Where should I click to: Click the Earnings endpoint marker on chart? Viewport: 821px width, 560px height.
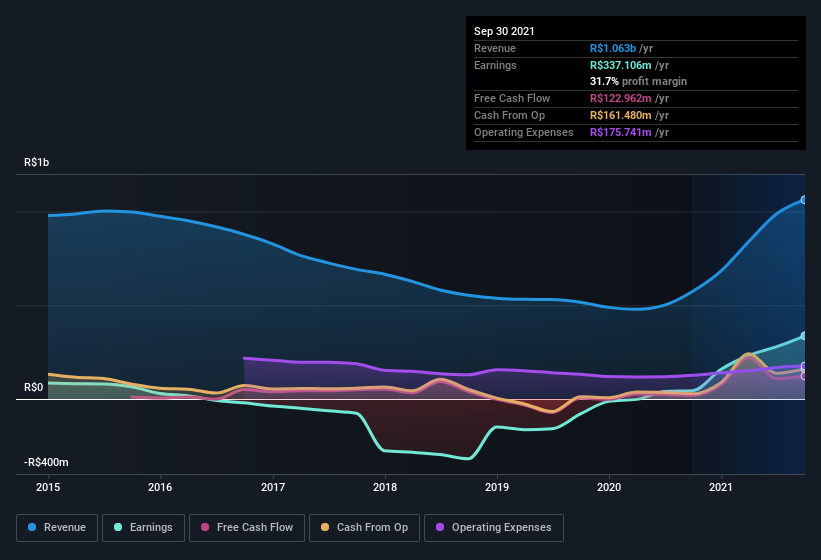click(x=804, y=336)
